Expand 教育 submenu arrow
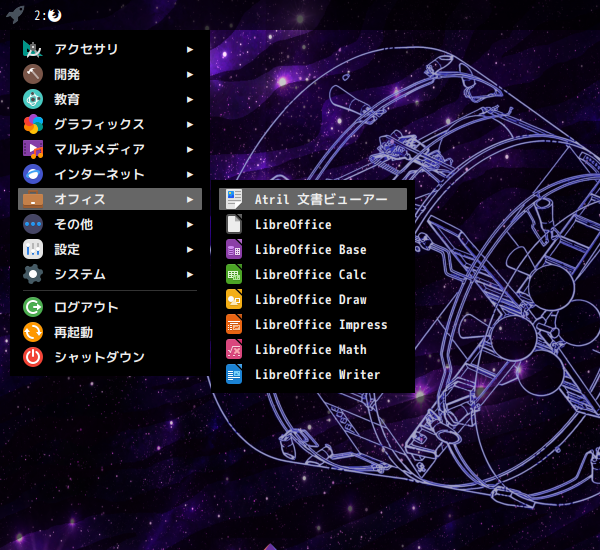 [x=190, y=100]
